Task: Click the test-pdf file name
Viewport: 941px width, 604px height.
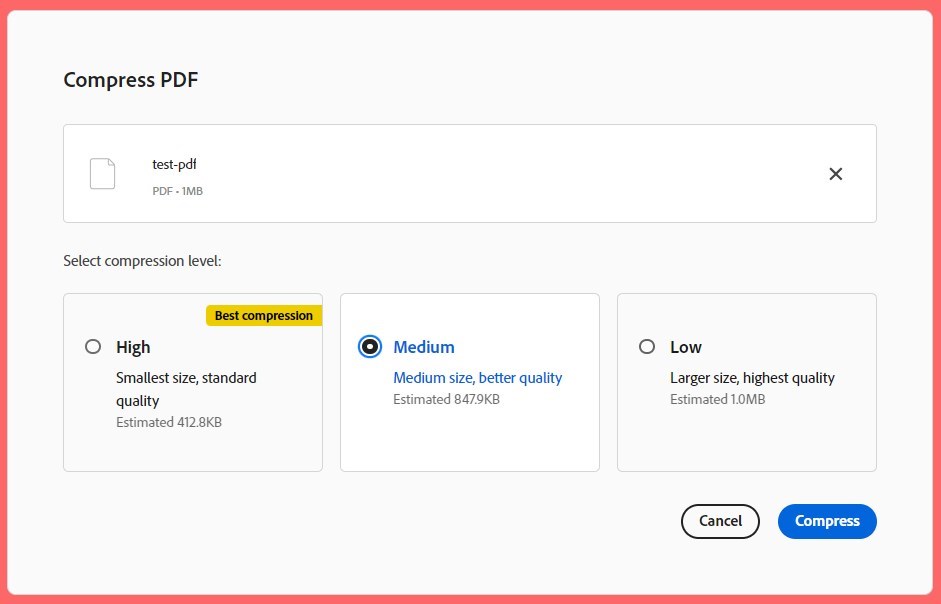Action: [x=175, y=164]
